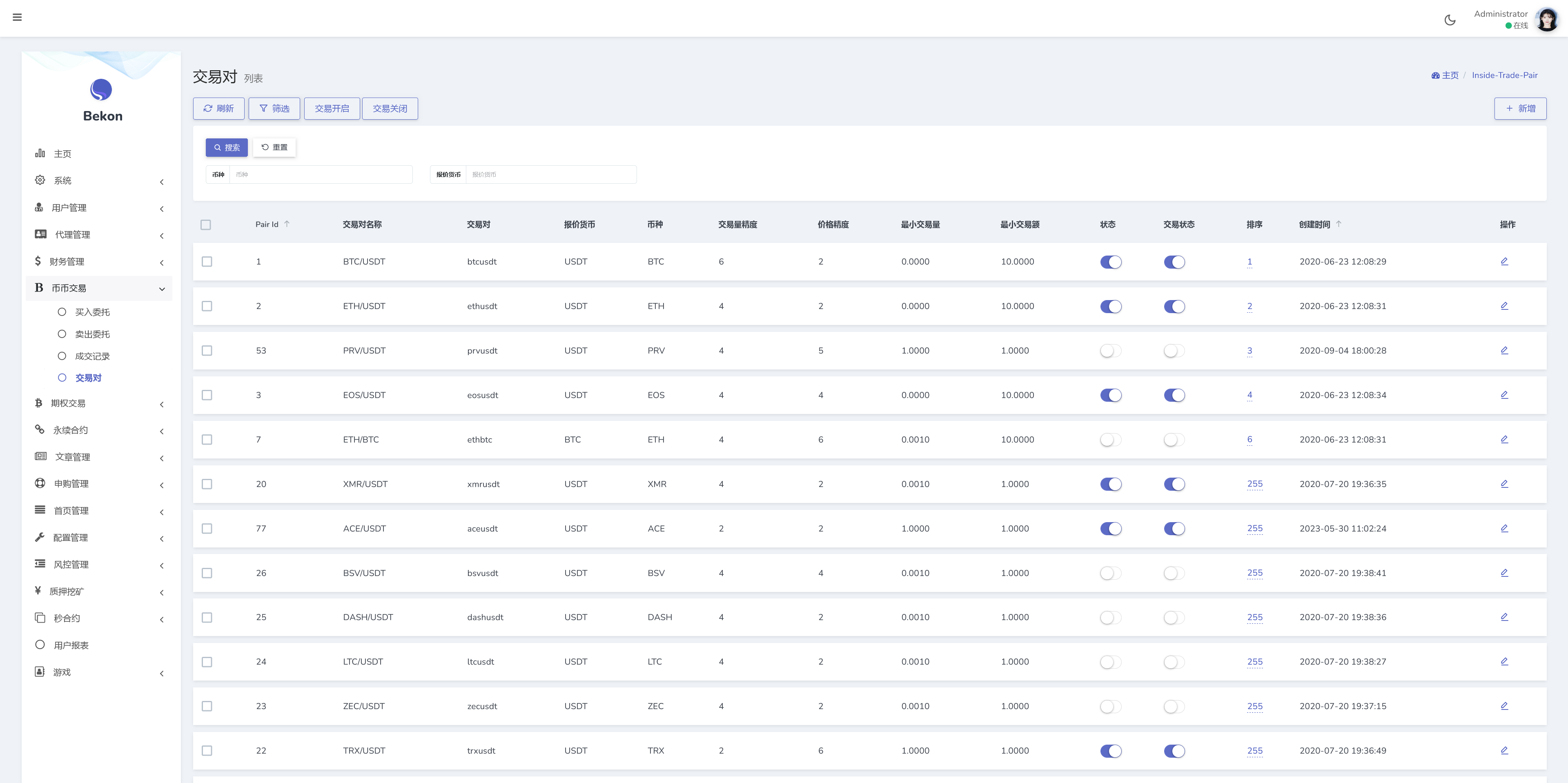
Task: Click edit icon for TRX/USDT row
Action: tap(1504, 750)
